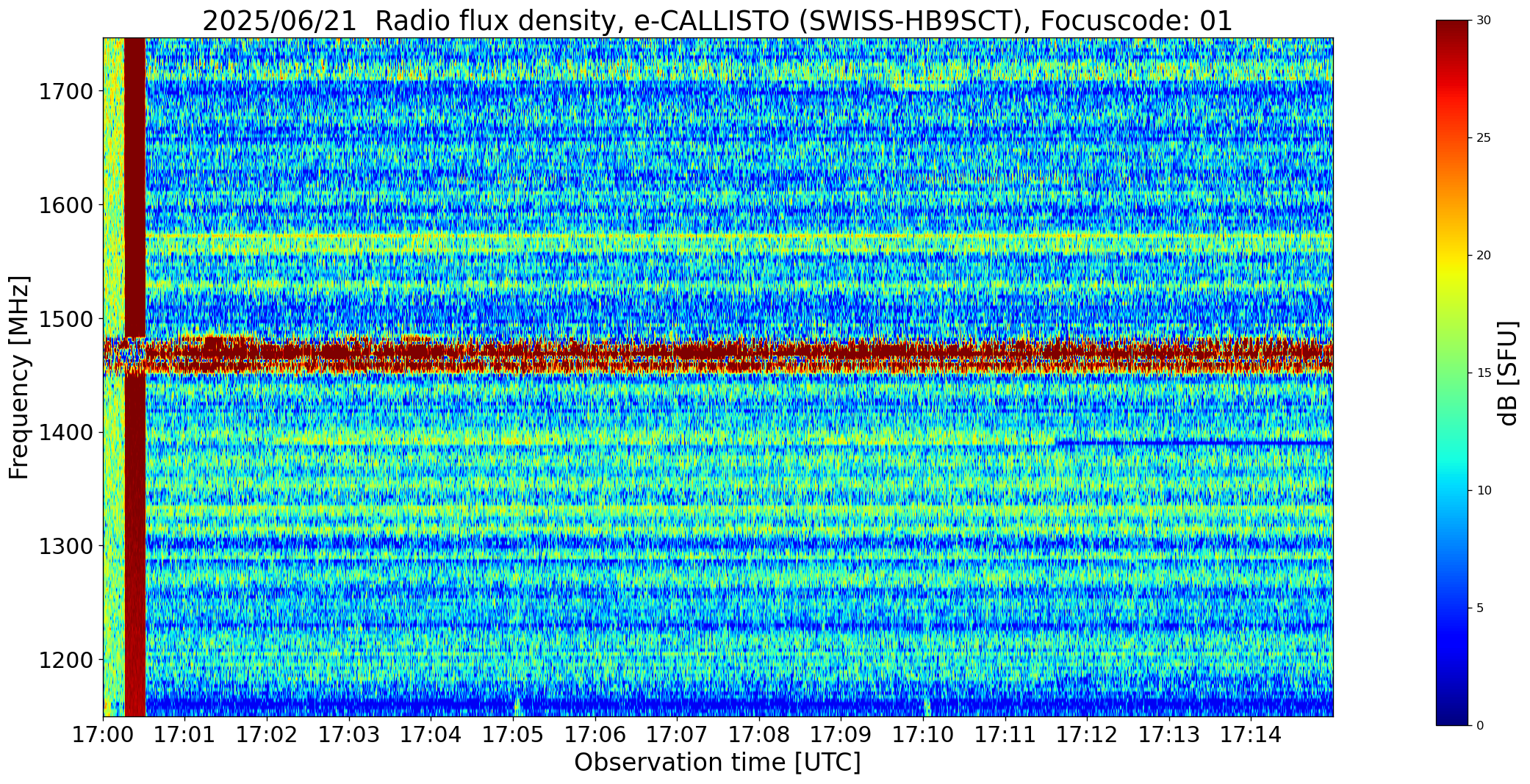Pick the colorbar tick label 30
This screenshot has height=784, width=1530.
[1484, 21]
